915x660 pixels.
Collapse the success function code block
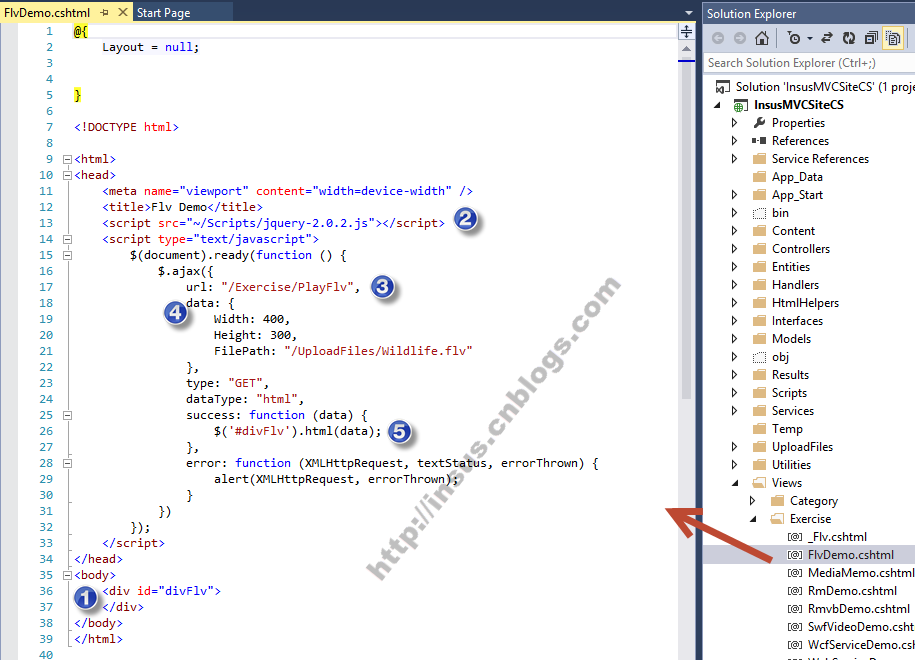click(x=67, y=415)
